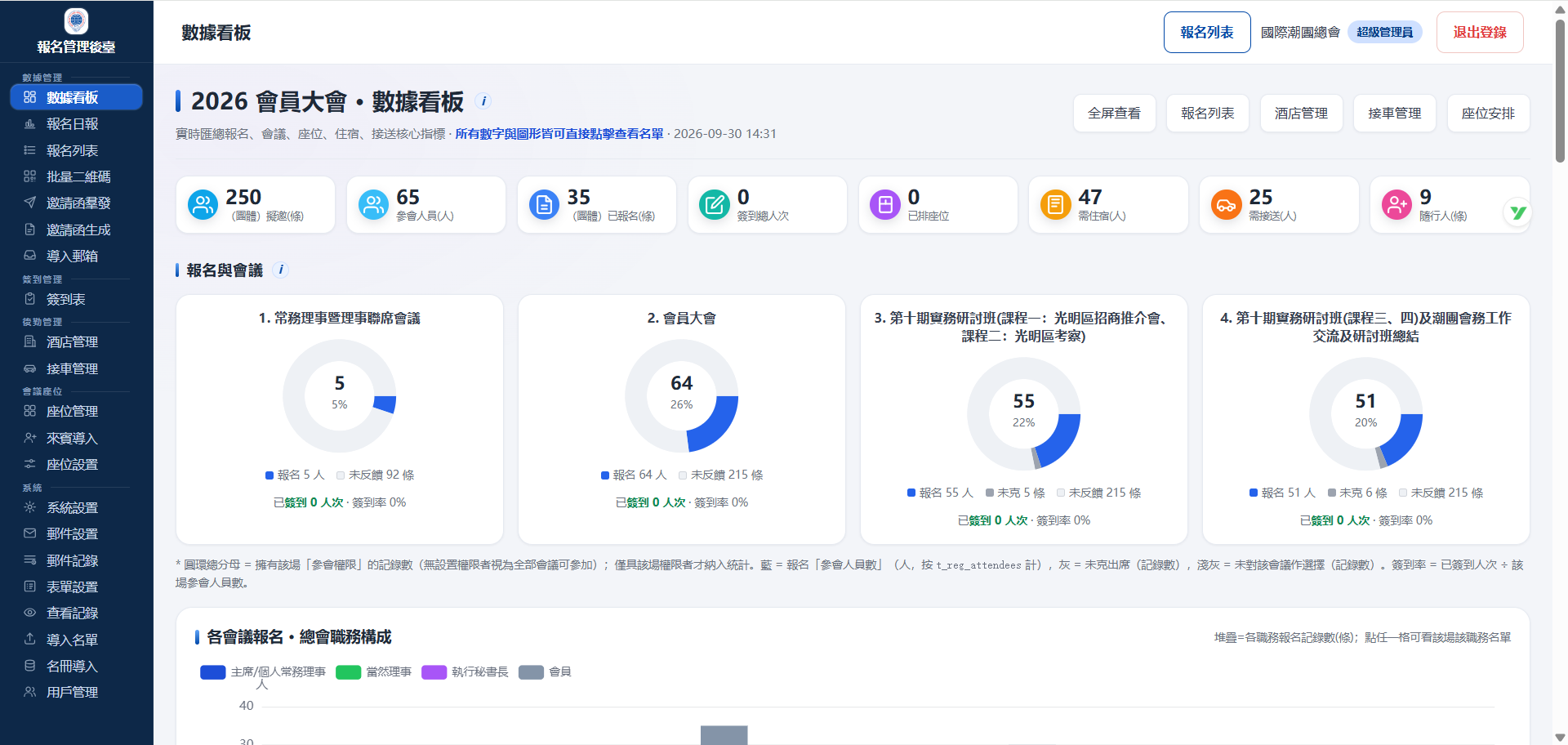Open 用戶管理 via its users icon
Image resolution: width=1568 pixels, height=745 pixels.
30,692
